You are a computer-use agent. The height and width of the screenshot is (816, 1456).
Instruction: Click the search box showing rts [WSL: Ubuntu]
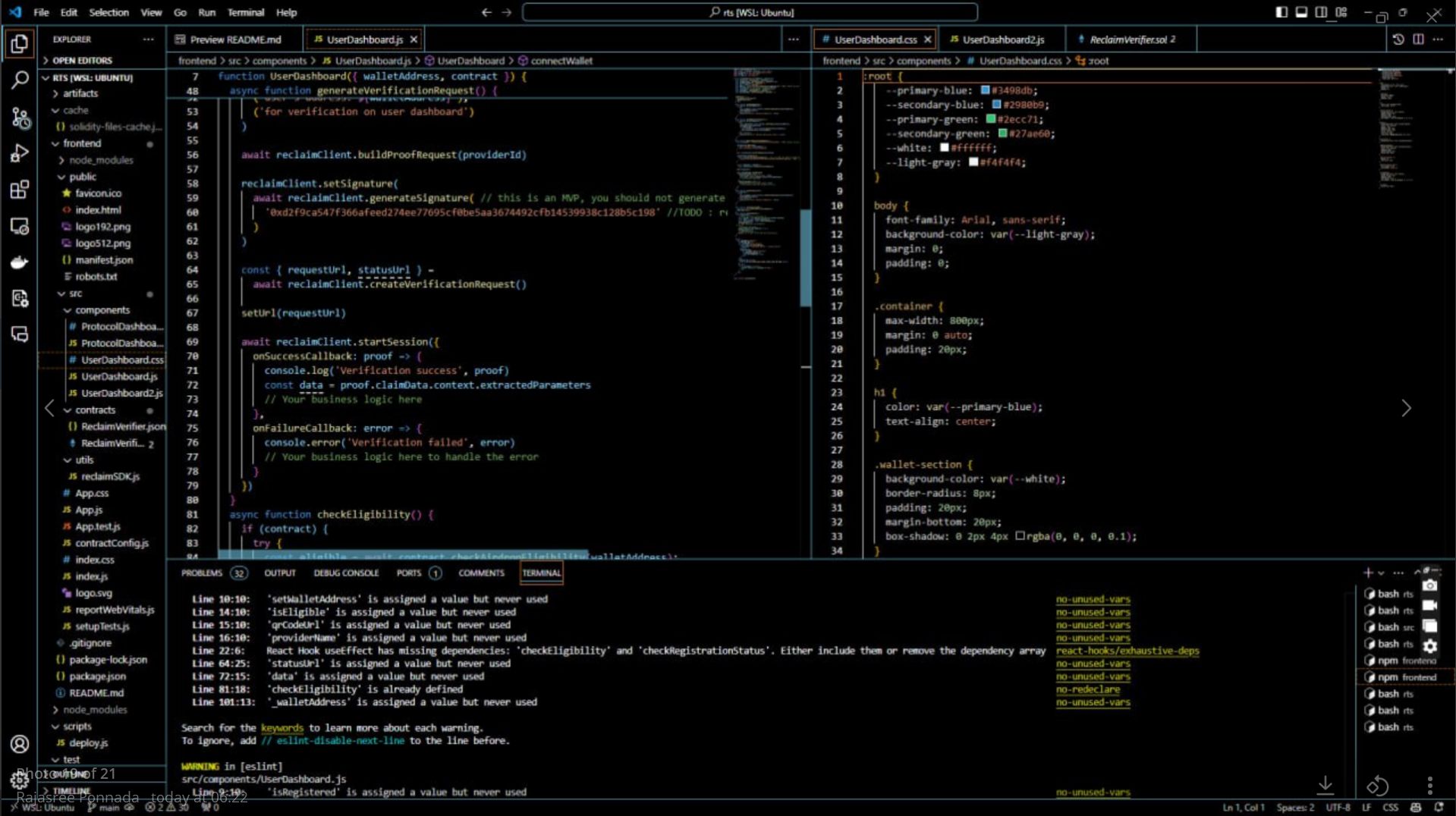(x=750, y=12)
